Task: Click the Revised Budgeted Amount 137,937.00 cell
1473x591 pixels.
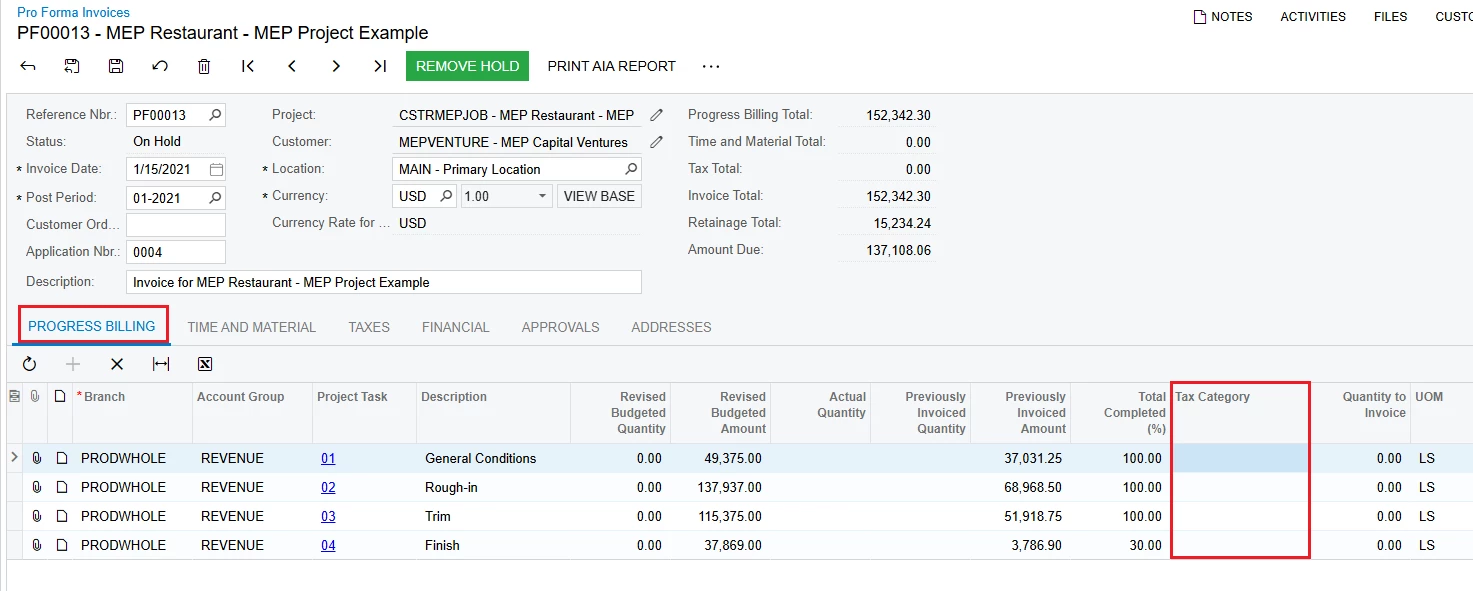Action: click(x=719, y=487)
